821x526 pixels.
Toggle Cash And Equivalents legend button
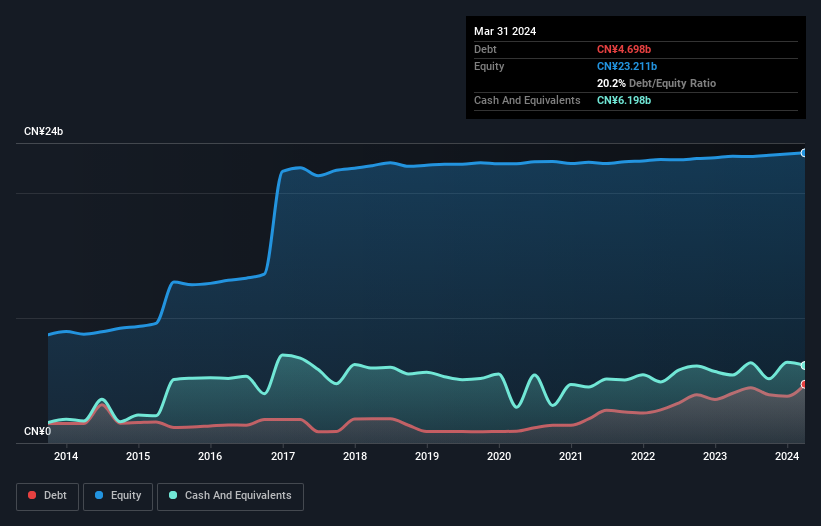coord(230,496)
